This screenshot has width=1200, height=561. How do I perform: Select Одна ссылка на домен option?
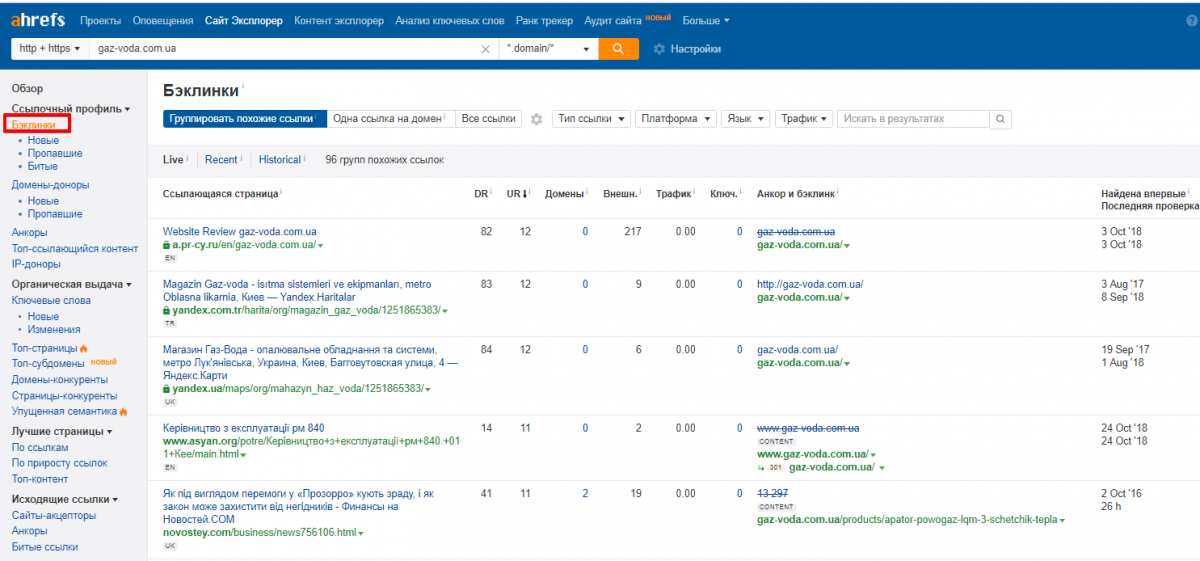click(x=390, y=119)
